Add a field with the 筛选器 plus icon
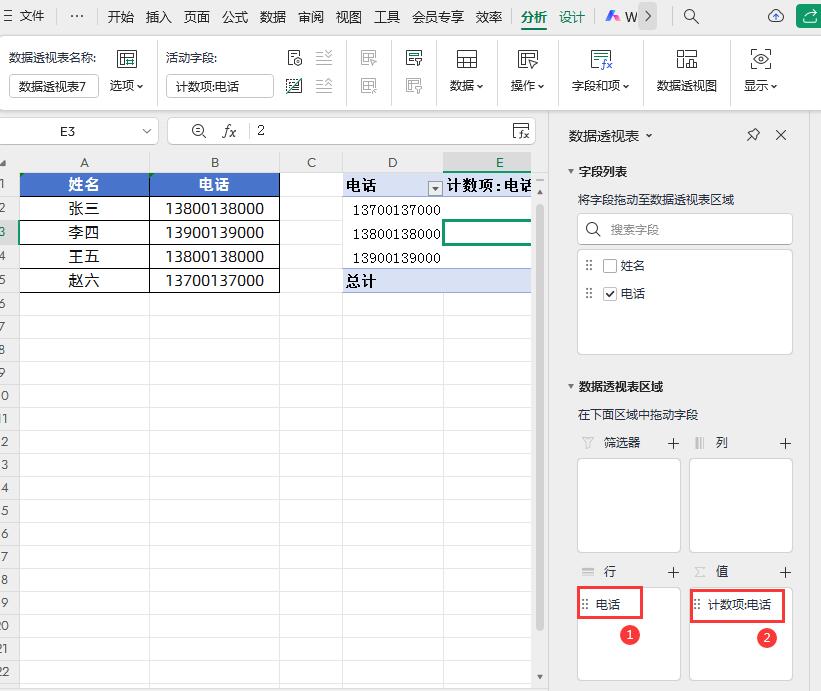This screenshot has height=691, width=821. coord(673,443)
